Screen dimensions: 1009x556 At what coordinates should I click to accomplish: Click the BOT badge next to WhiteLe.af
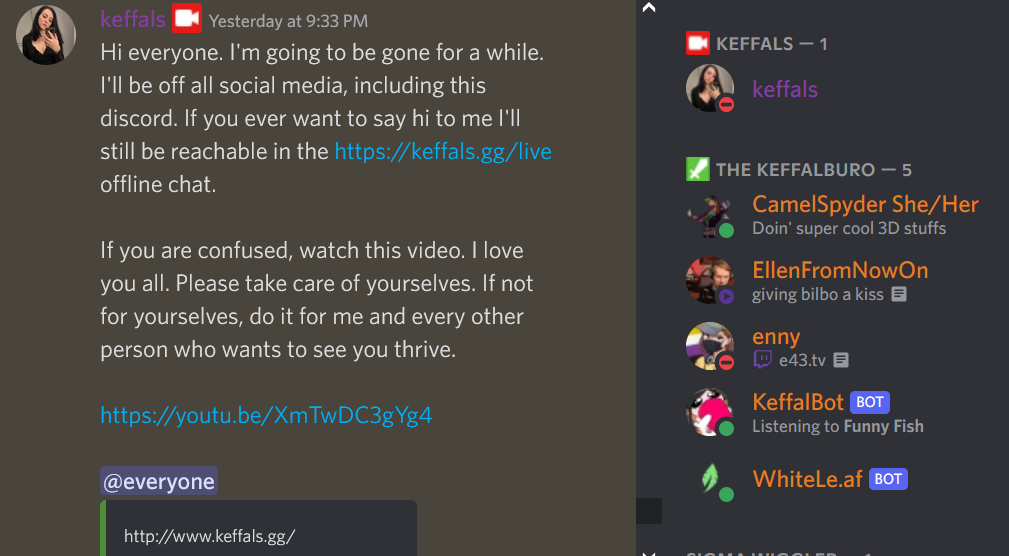coord(888,479)
